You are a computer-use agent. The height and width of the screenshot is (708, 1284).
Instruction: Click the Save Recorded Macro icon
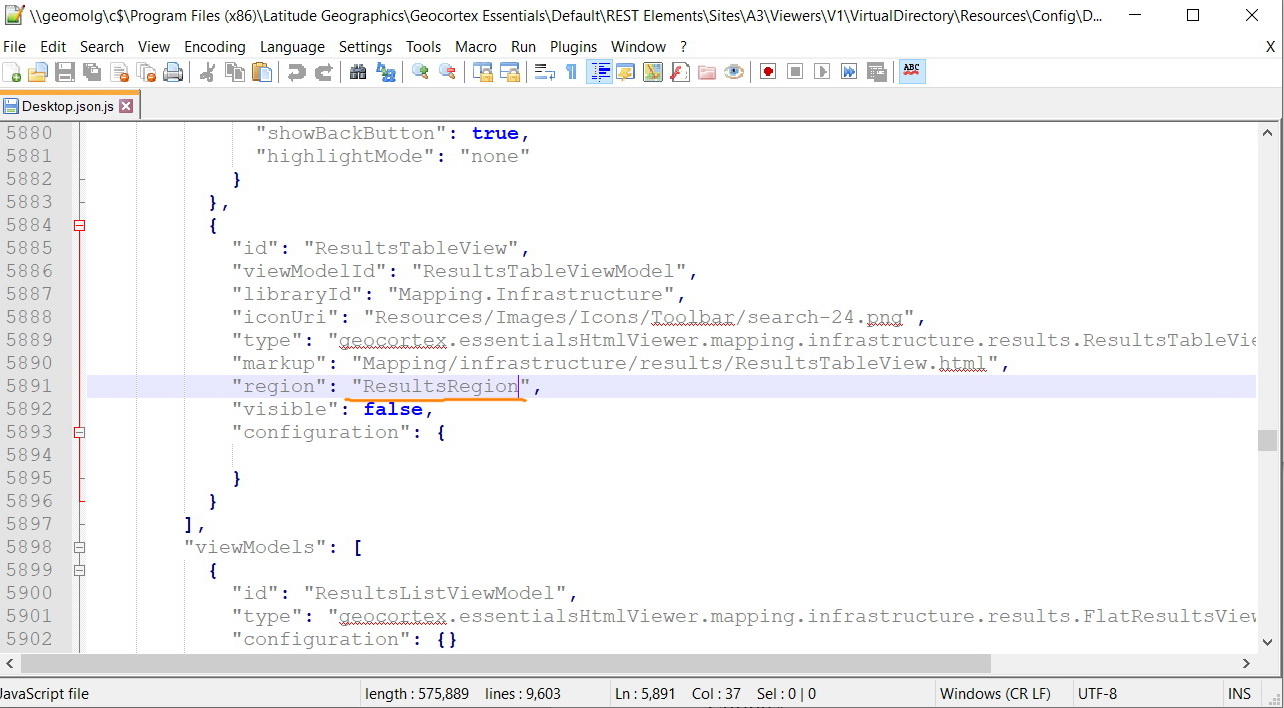coord(876,72)
